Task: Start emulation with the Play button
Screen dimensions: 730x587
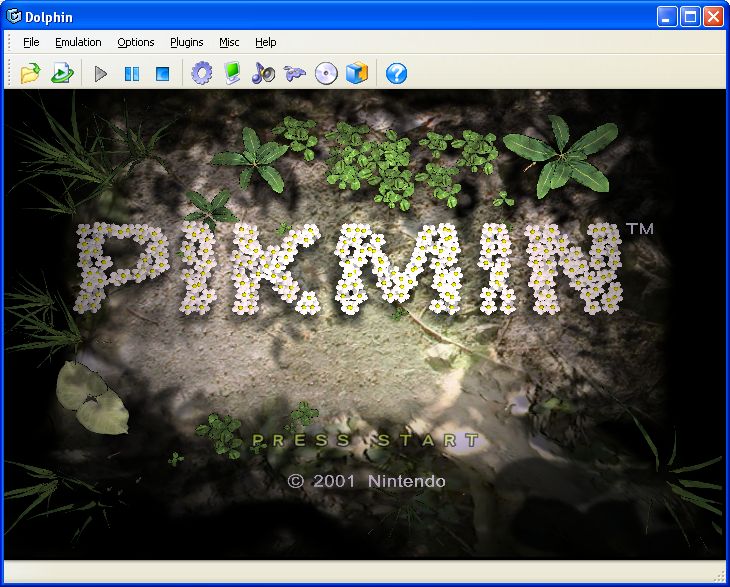Action: (101, 74)
